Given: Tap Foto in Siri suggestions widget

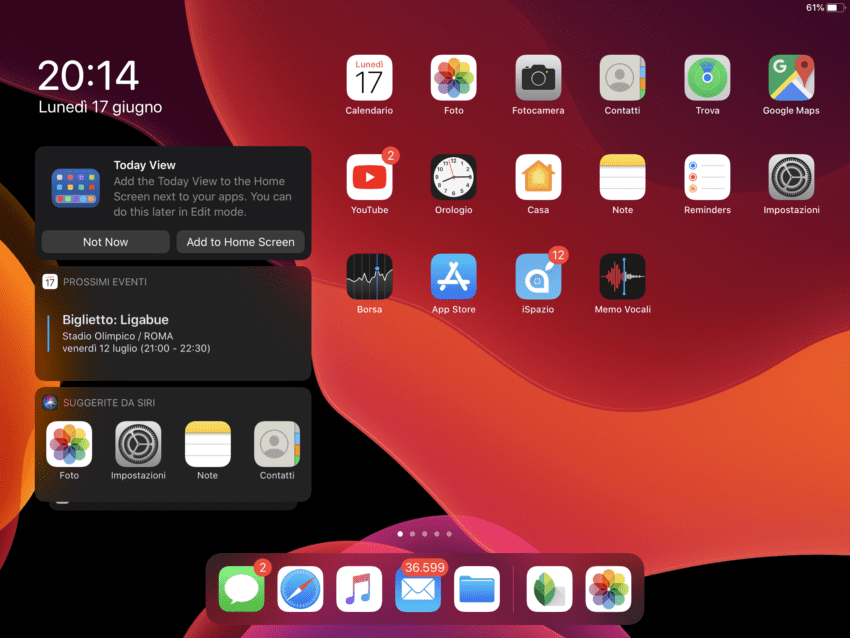Looking at the screenshot, I should [69, 444].
